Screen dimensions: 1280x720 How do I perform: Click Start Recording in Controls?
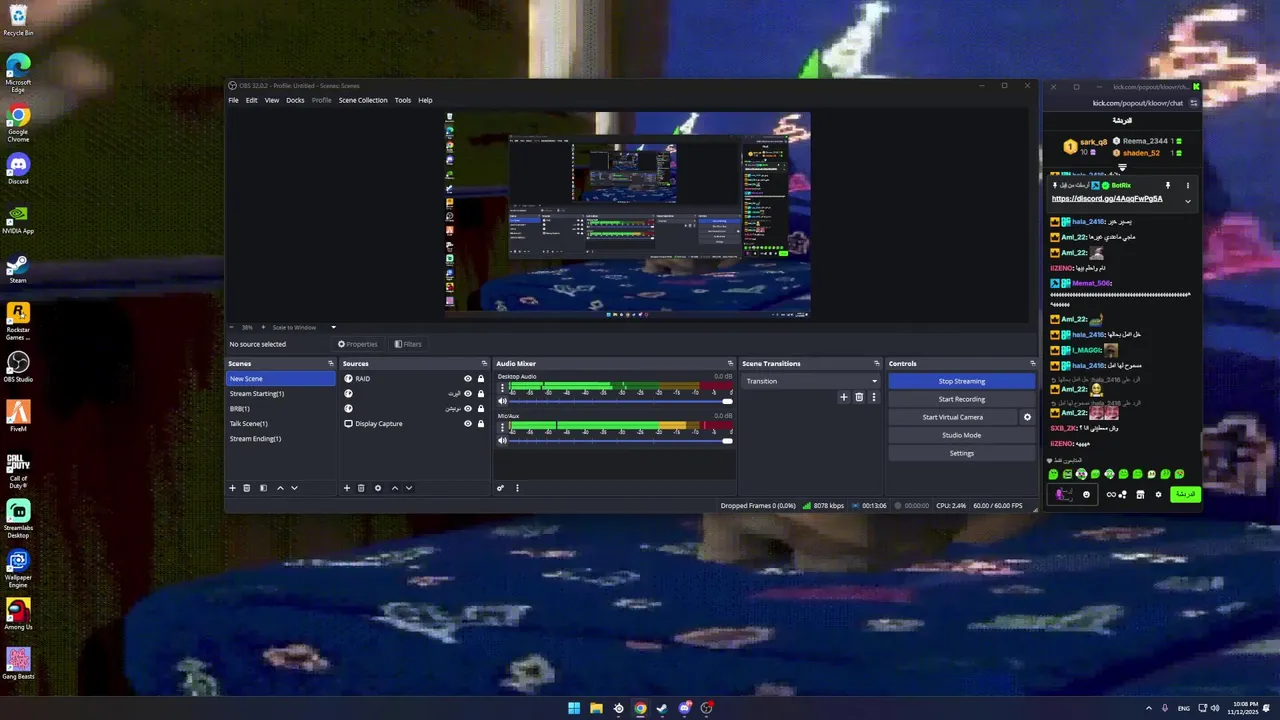(x=961, y=399)
